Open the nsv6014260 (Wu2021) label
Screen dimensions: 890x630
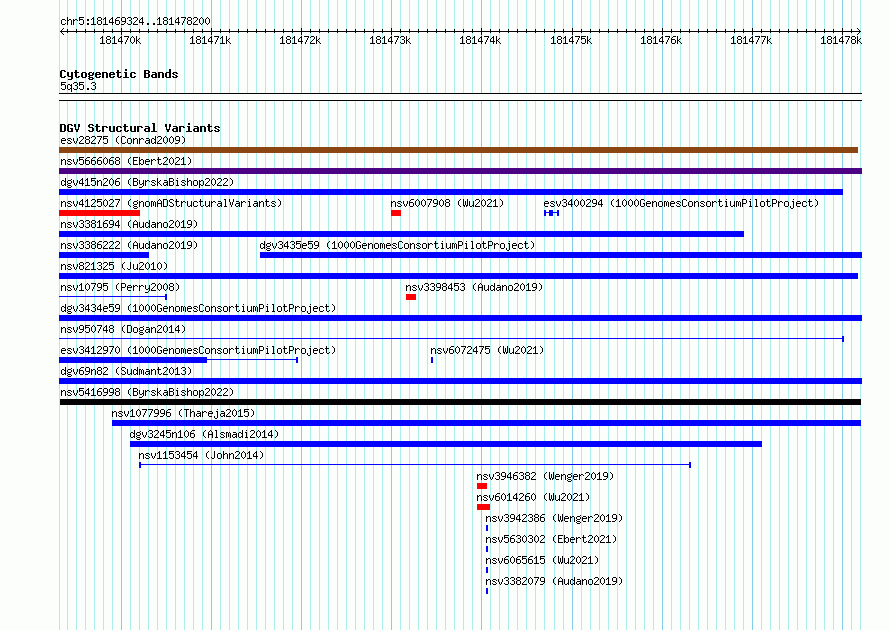coord(533,497)
